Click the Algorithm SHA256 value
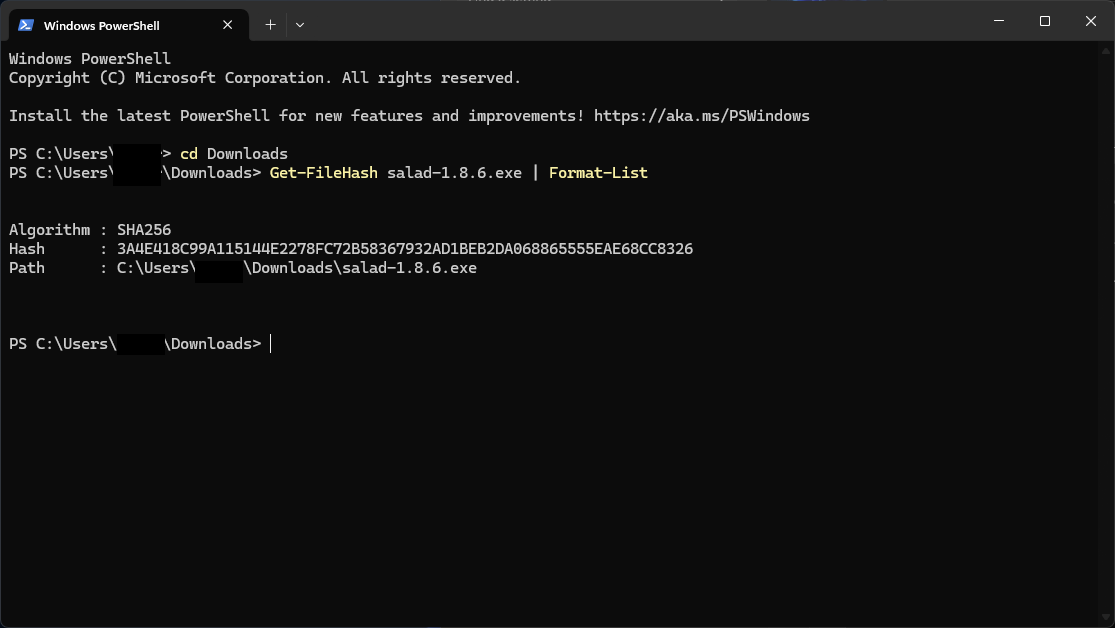Screen dimensions: 1115x628 coord(144,230)
